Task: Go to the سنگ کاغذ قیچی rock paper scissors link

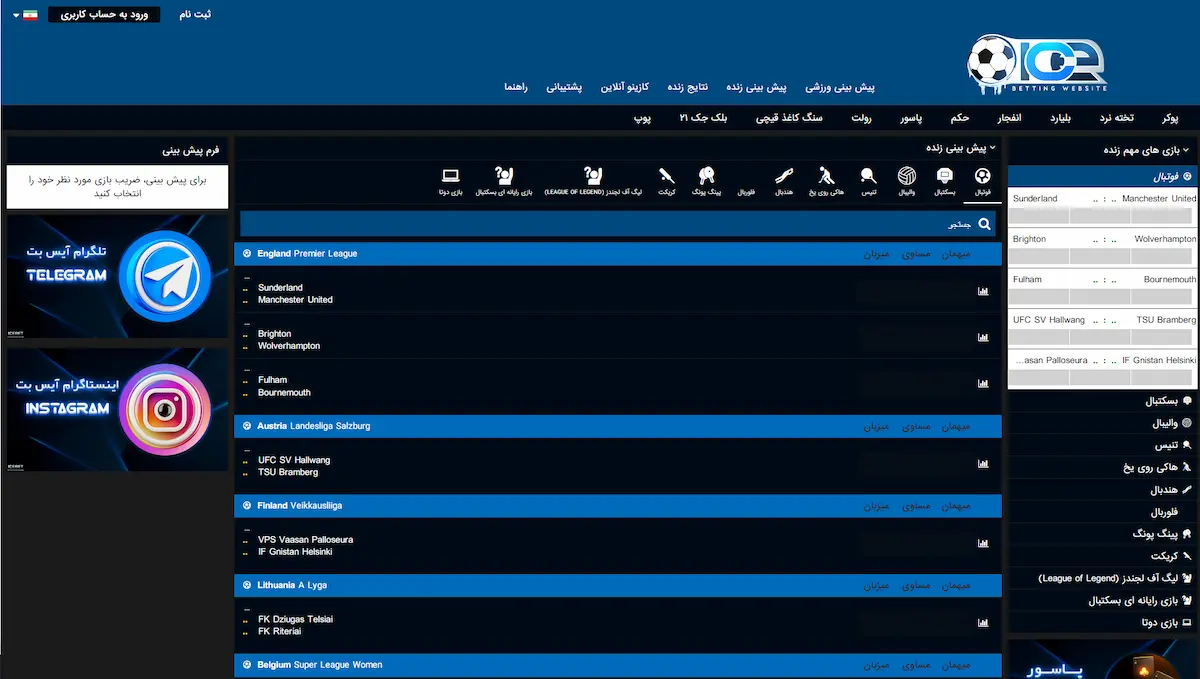Action: (787, 118)
